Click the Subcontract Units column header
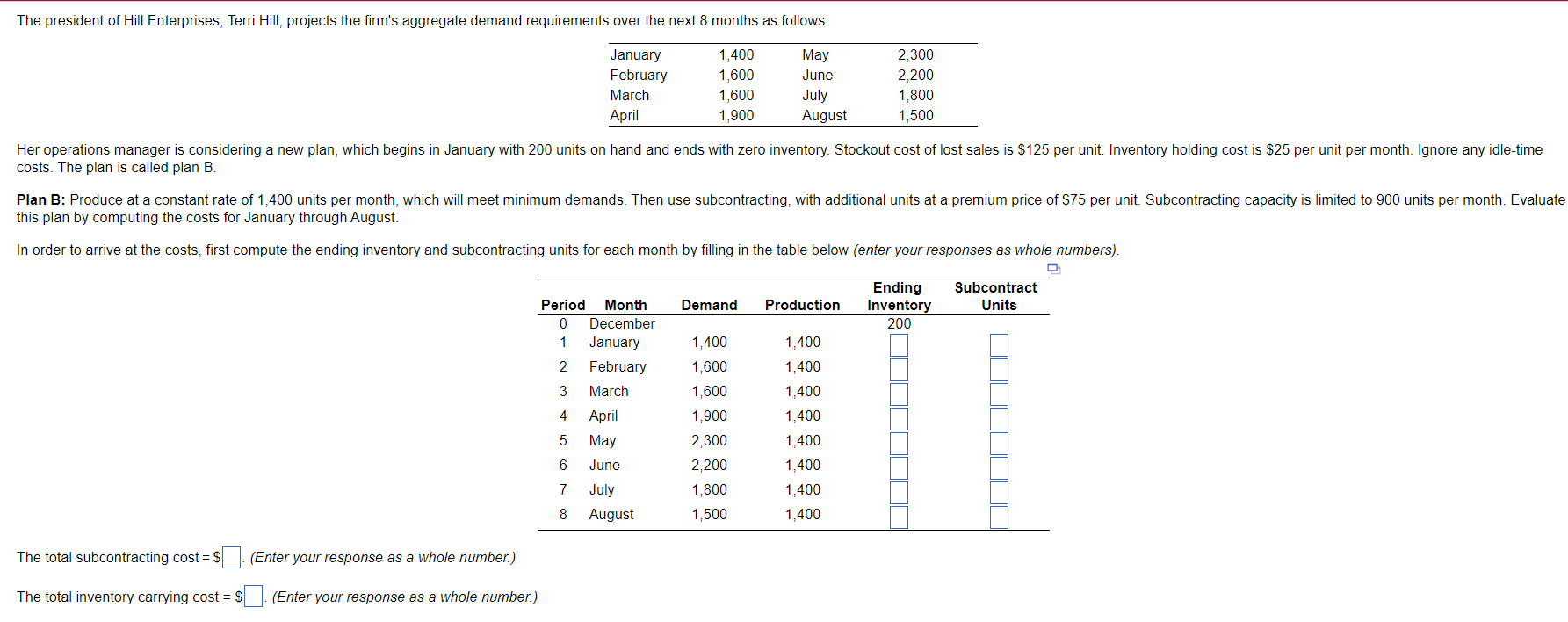1568x622 pixels. (996, 296)
